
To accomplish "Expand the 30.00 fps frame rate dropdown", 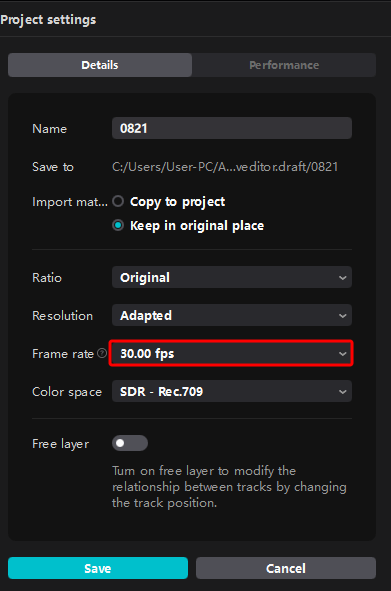I will tap(232, 353).
